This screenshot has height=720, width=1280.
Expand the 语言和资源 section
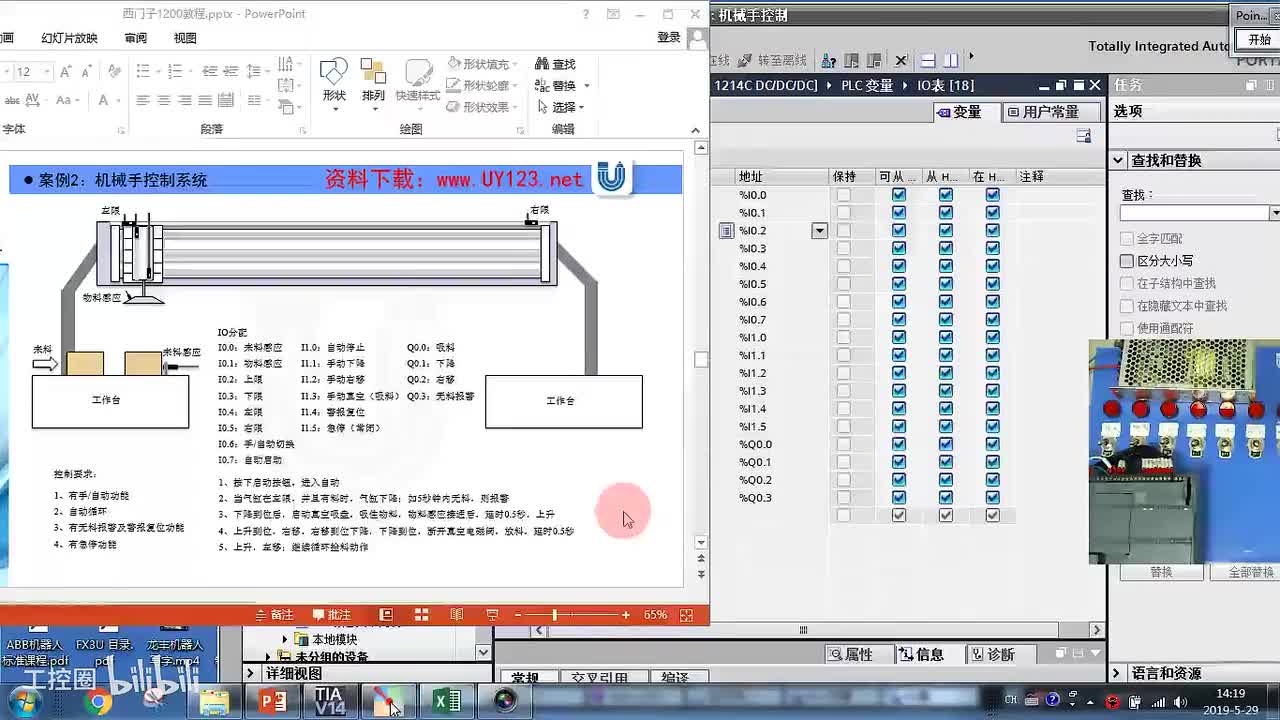(1118, 674)
